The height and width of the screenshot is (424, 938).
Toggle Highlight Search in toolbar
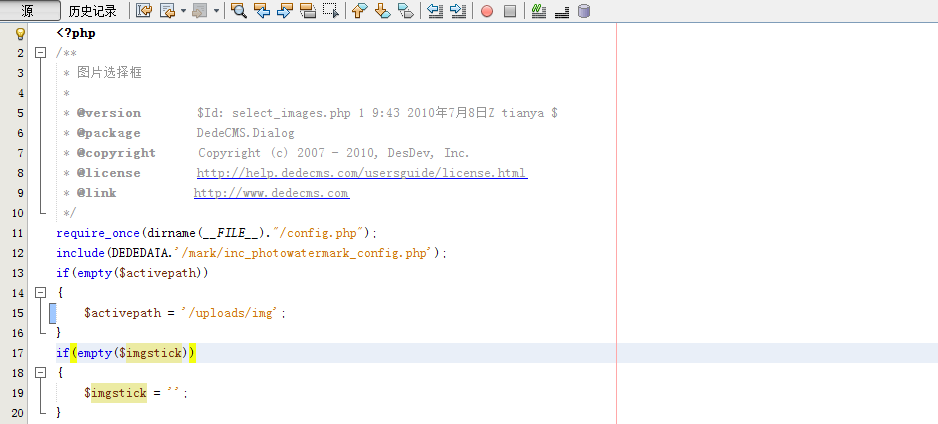click(x=308, y=11)
